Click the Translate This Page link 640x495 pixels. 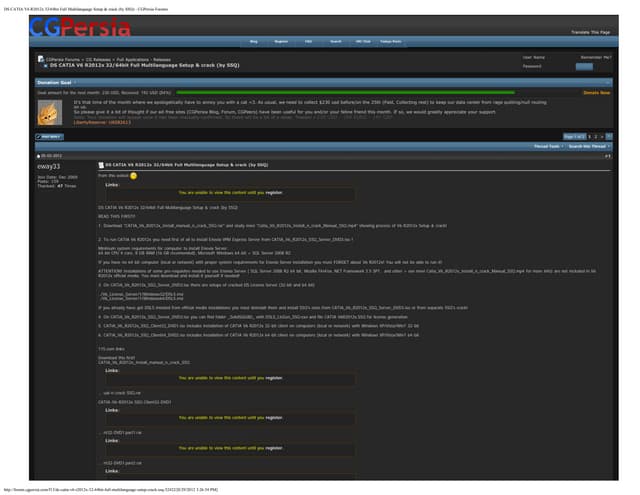[589, 32]
